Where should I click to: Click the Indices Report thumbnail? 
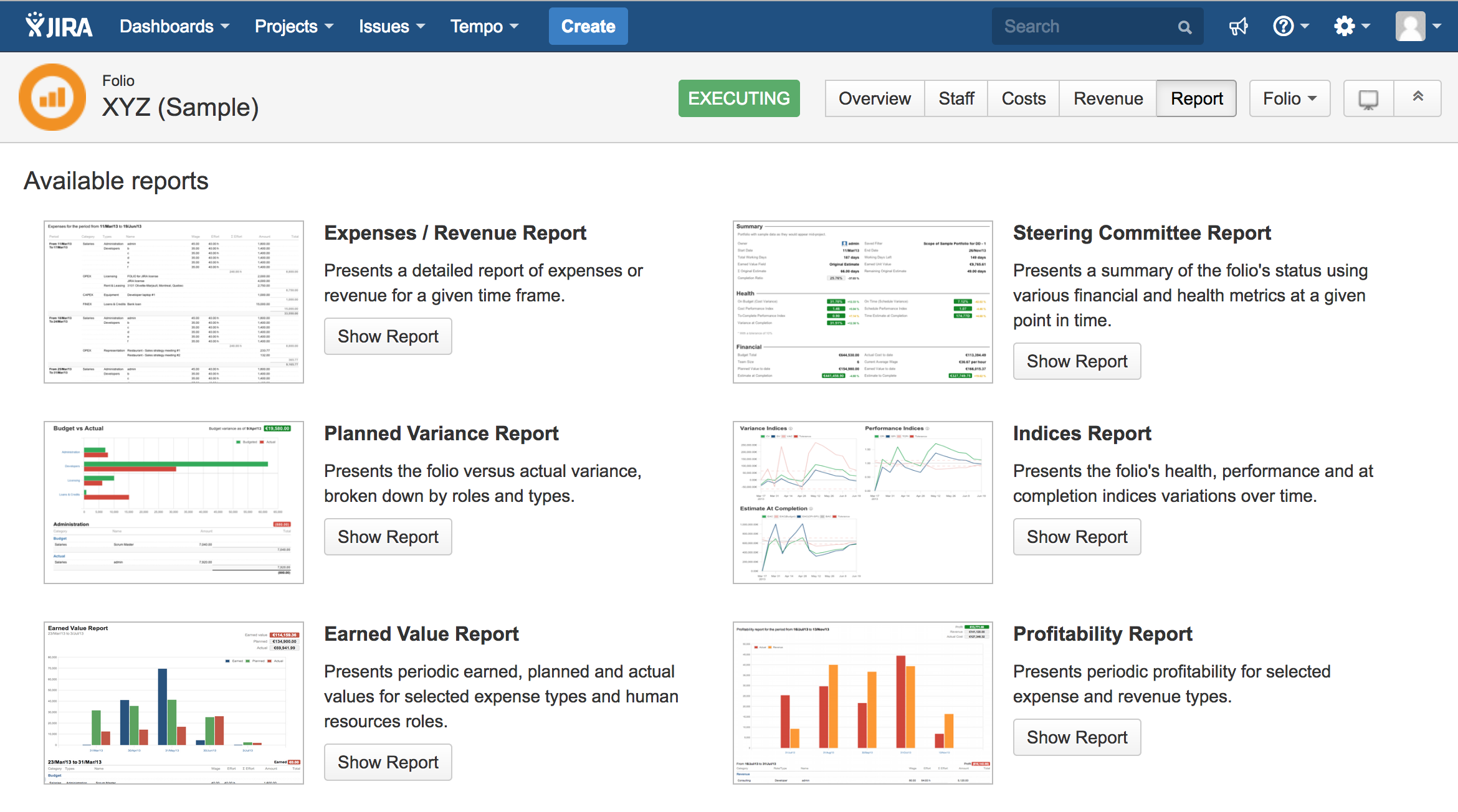[862, 502]
